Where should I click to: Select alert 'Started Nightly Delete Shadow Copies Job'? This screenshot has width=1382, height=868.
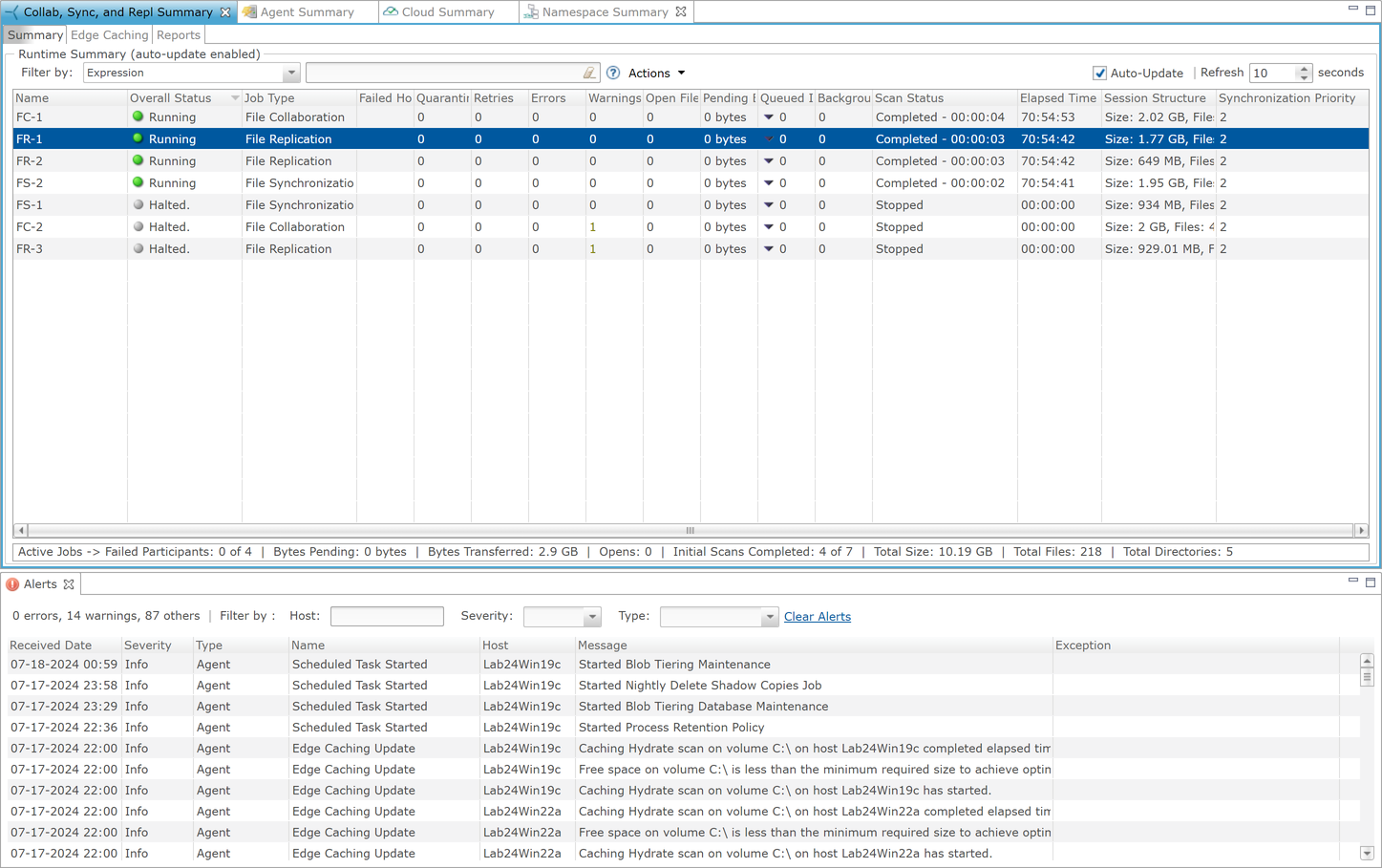click(x=700, y=686)
